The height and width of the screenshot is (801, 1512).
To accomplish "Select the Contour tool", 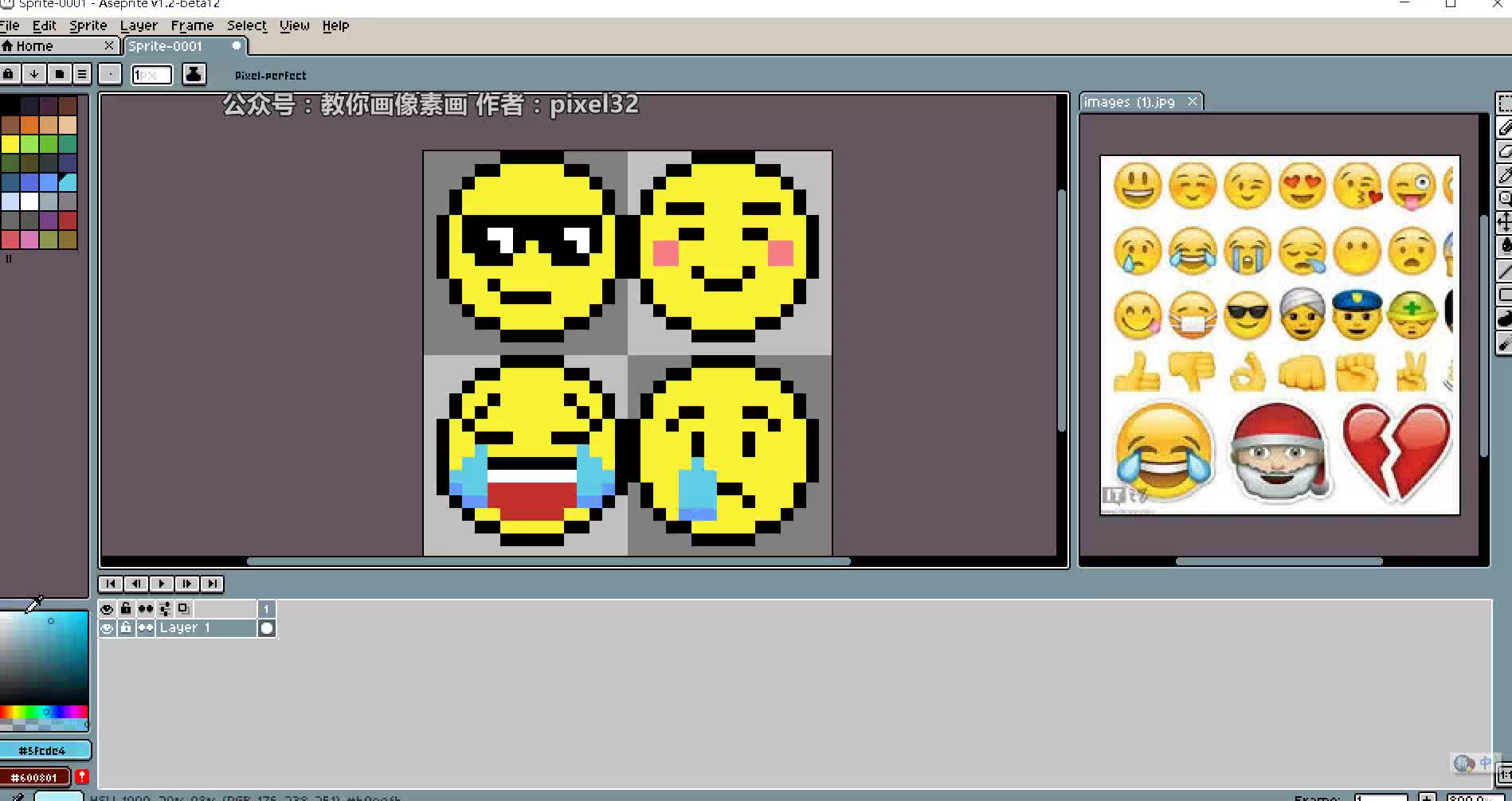I will 1504,319.
